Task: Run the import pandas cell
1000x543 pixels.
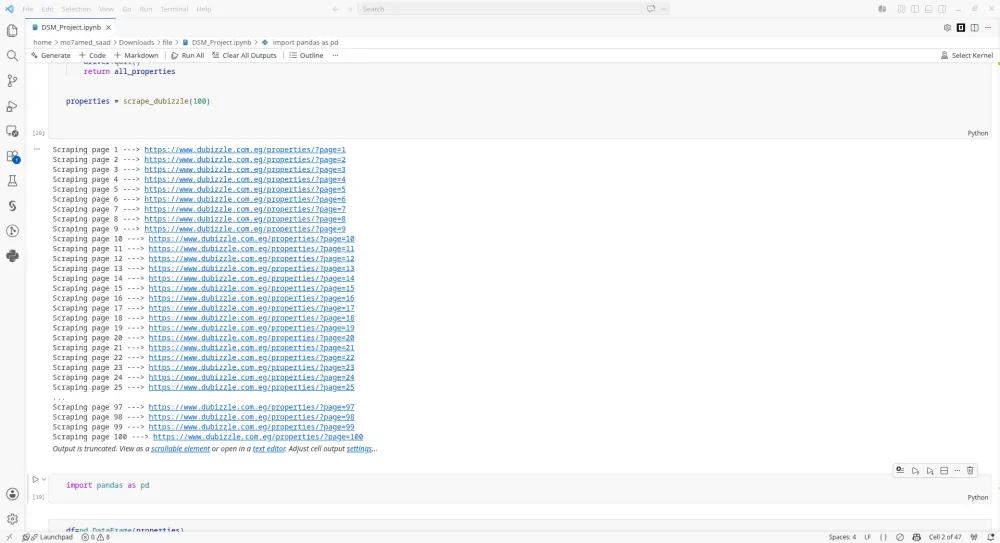Action: point(36,479)
